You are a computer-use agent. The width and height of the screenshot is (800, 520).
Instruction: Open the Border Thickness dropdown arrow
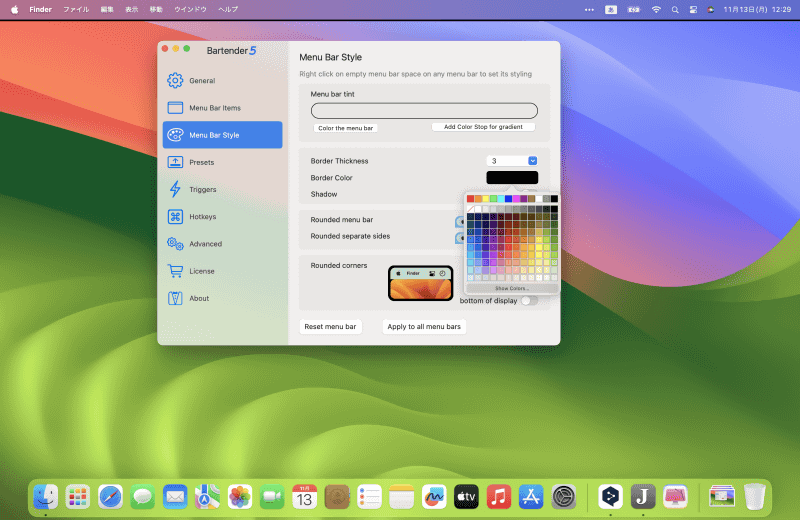pyautogui.click(x=532, y=161)
